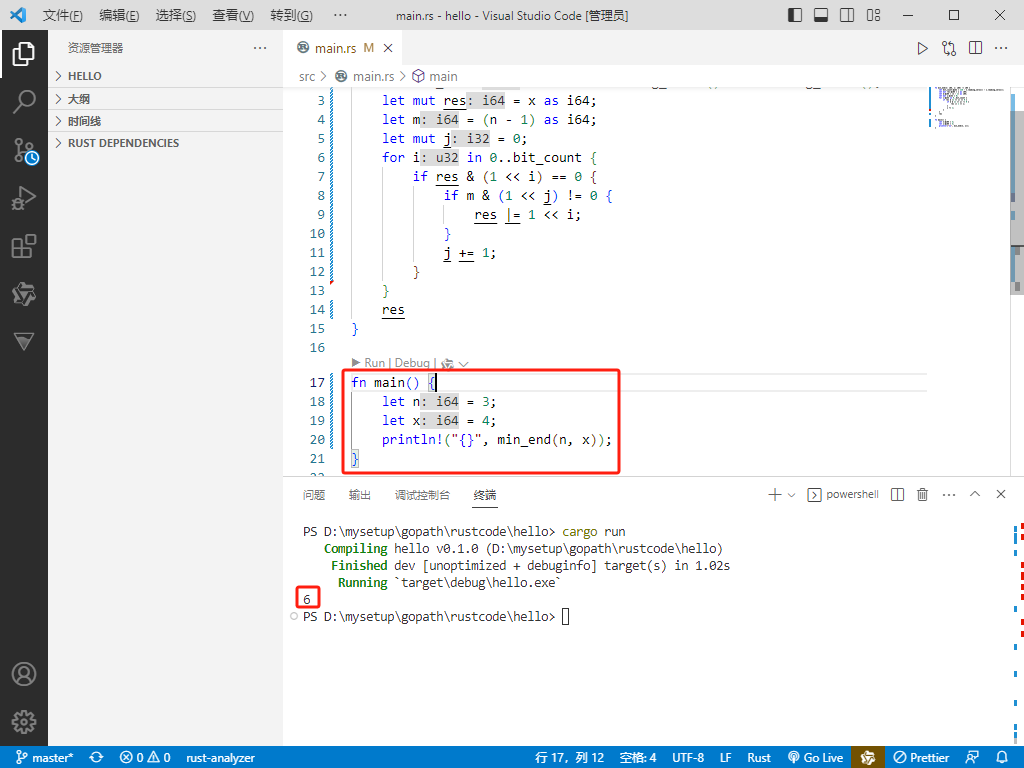
Task: Select the main.rs editor tab
Action: [343, 48]
